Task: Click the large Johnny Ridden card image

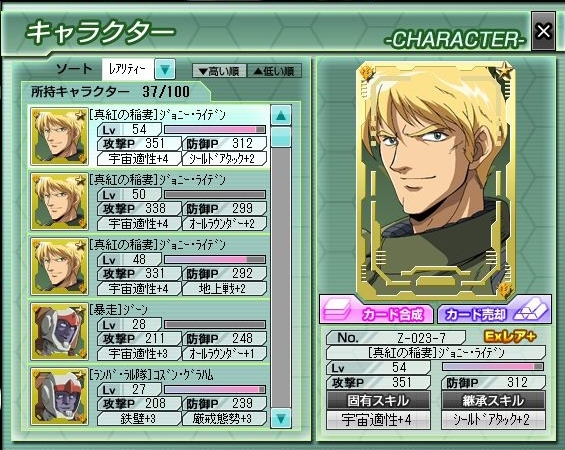Action: pos(436,180)
